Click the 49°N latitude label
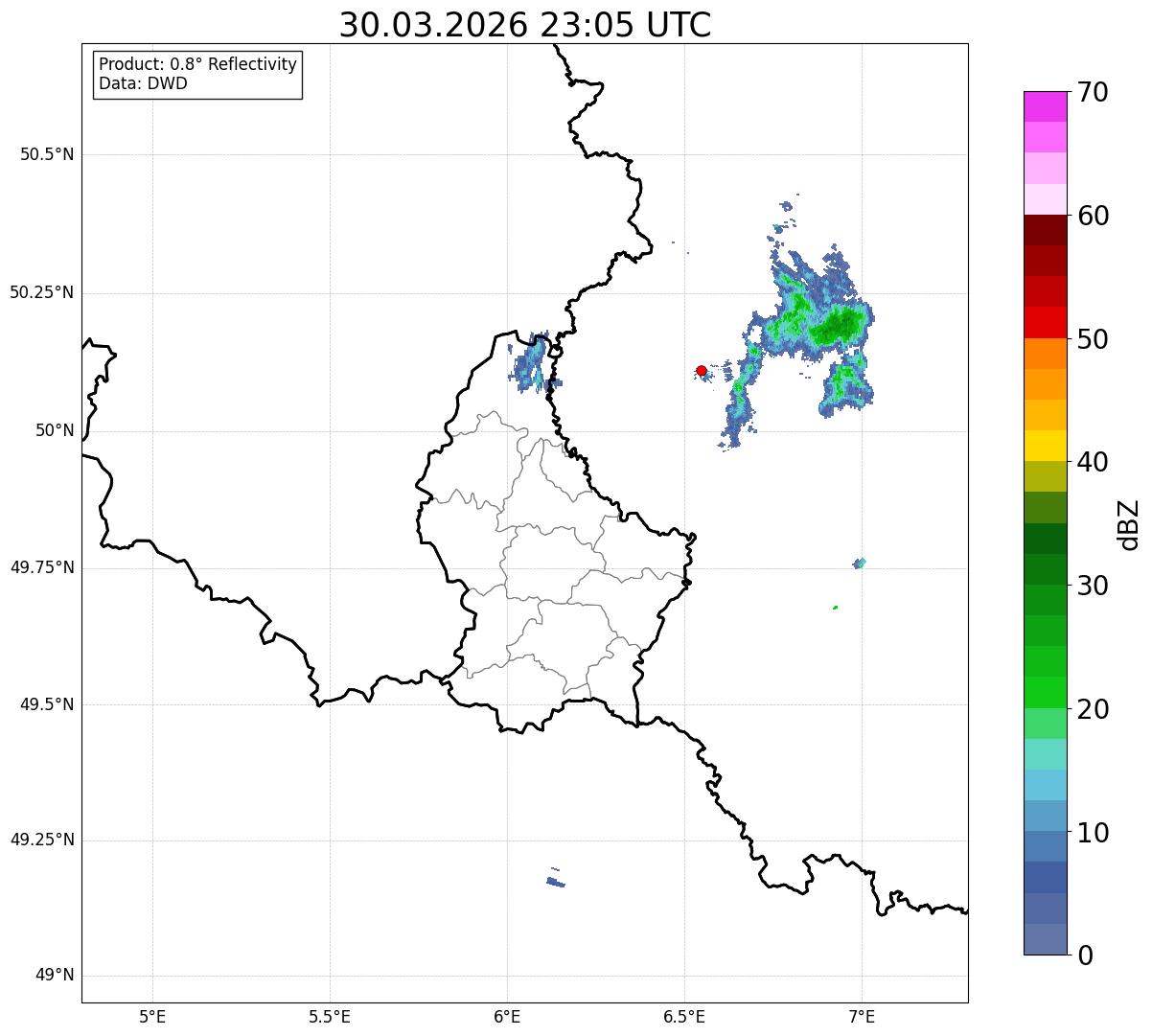 click(x=54, y=976)
